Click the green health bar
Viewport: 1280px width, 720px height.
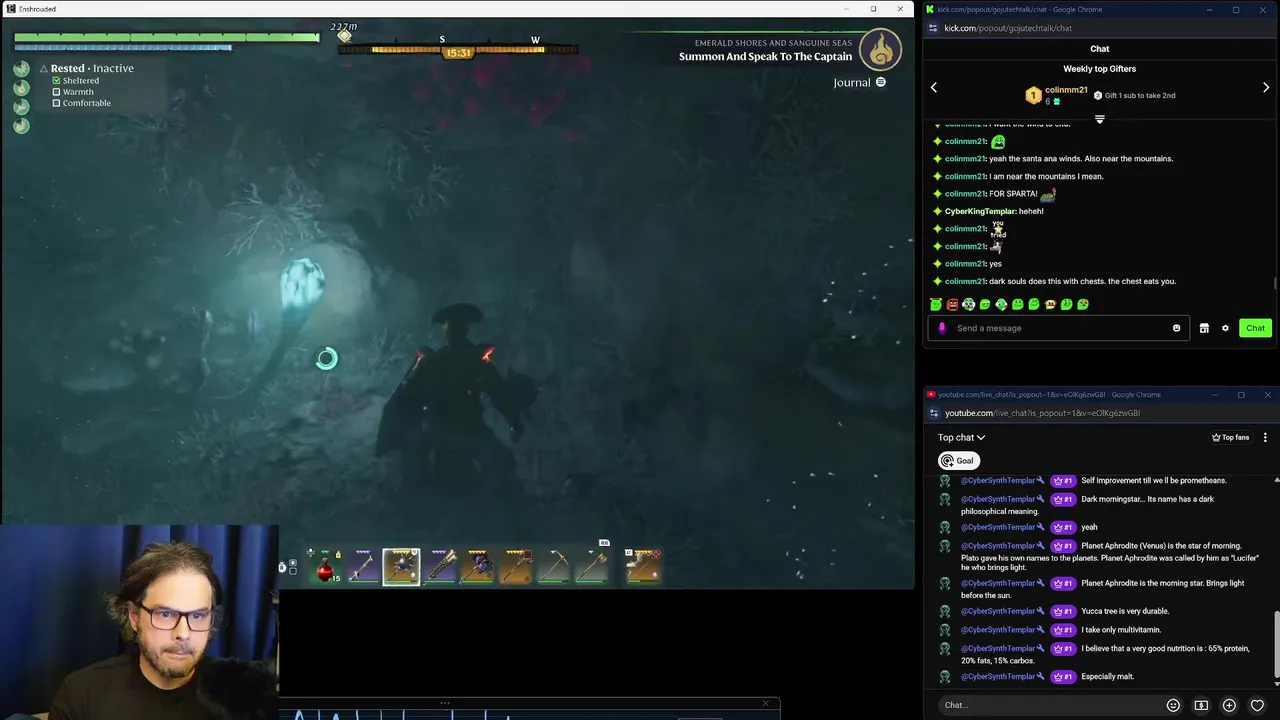(167, 37)
